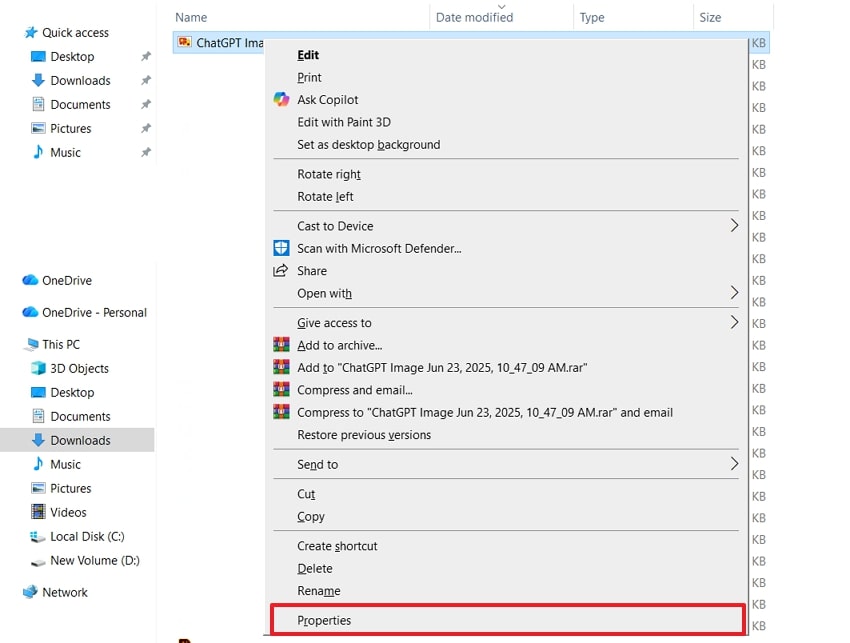Viewport: 850px width, 643px height.
Task: Unpin Desktop from Quick access
Action: 145,56
